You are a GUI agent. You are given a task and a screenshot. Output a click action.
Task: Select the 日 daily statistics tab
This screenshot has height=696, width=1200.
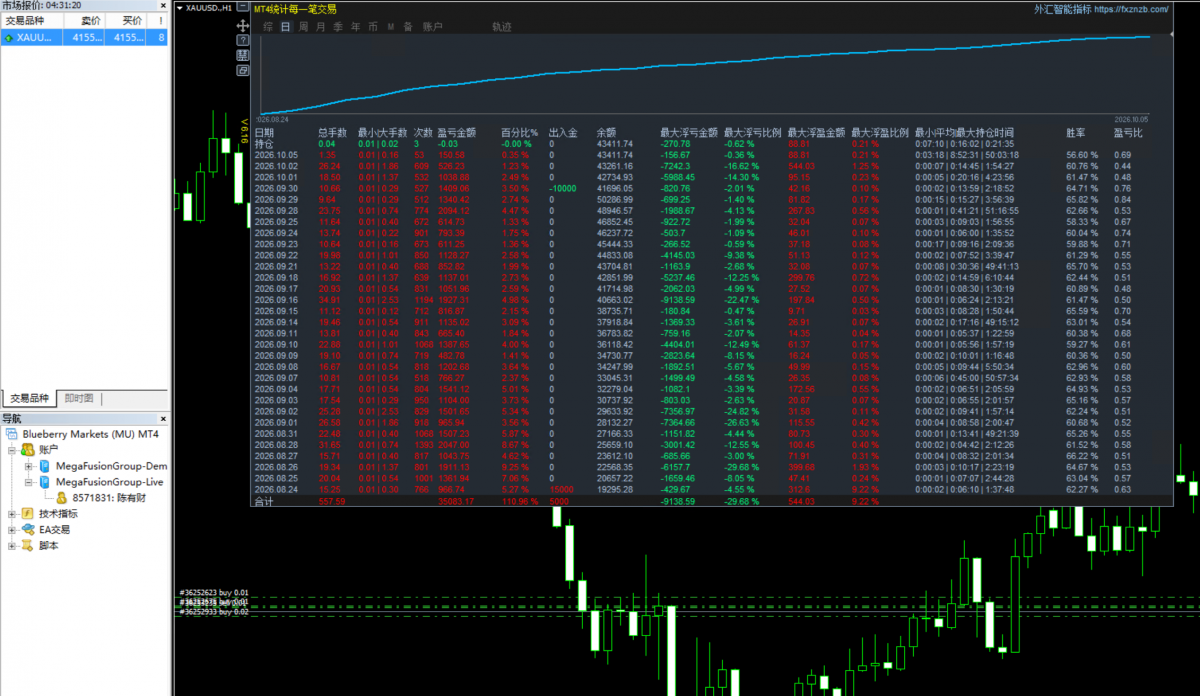coord(285,26)
